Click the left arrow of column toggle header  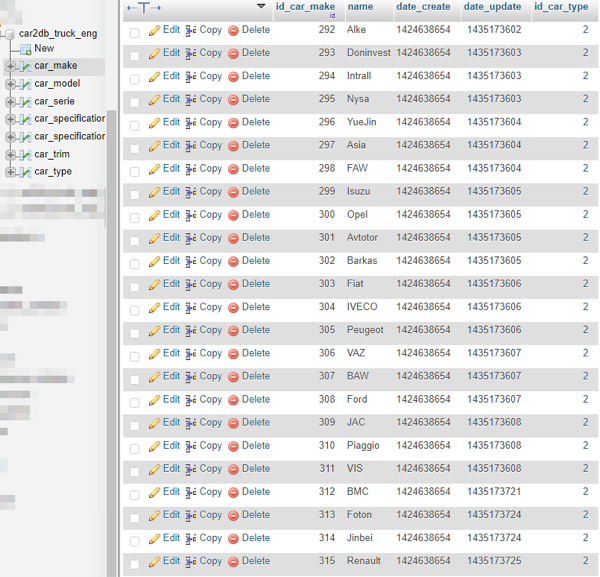tap(132, 8)
